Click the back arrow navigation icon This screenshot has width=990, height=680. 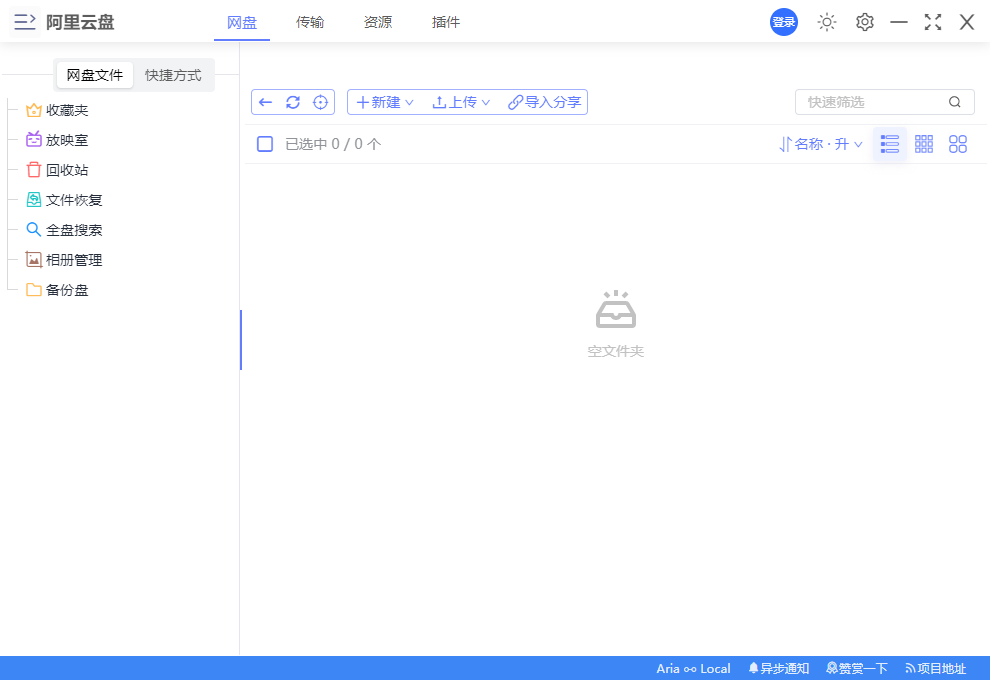pyautogui.click(x=266, y=102)
